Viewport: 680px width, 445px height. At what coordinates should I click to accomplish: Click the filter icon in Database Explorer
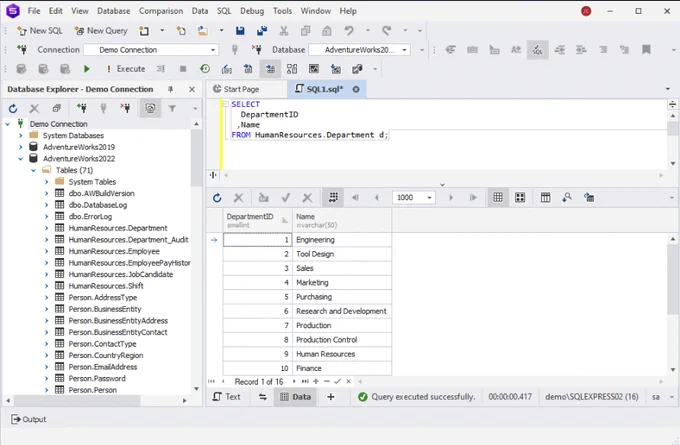[x=172, y=108]
